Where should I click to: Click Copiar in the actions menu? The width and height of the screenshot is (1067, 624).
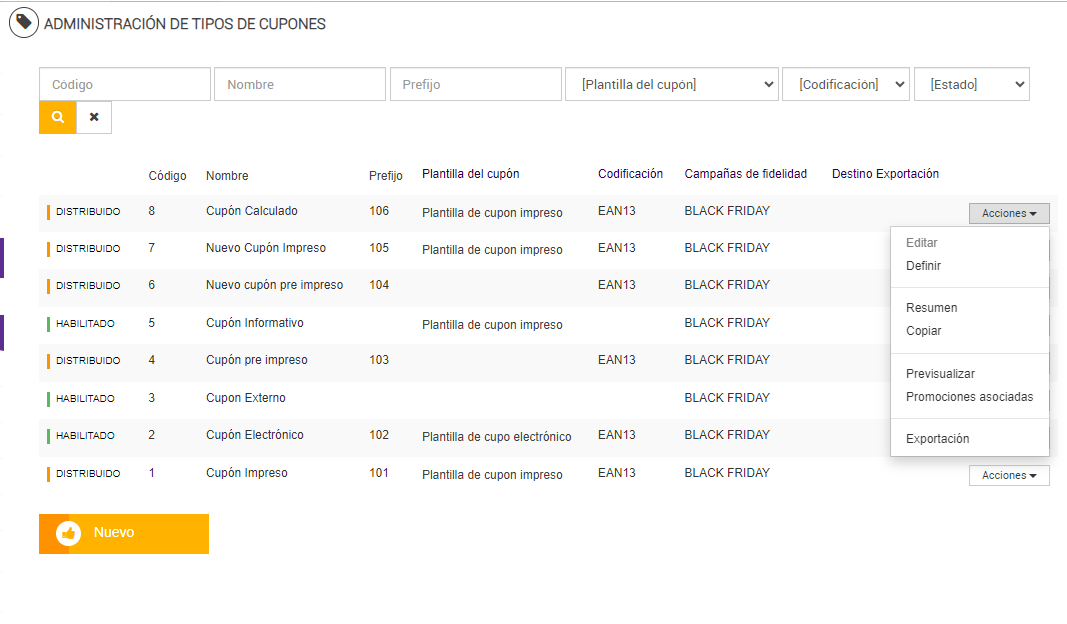tap(923, 331)
